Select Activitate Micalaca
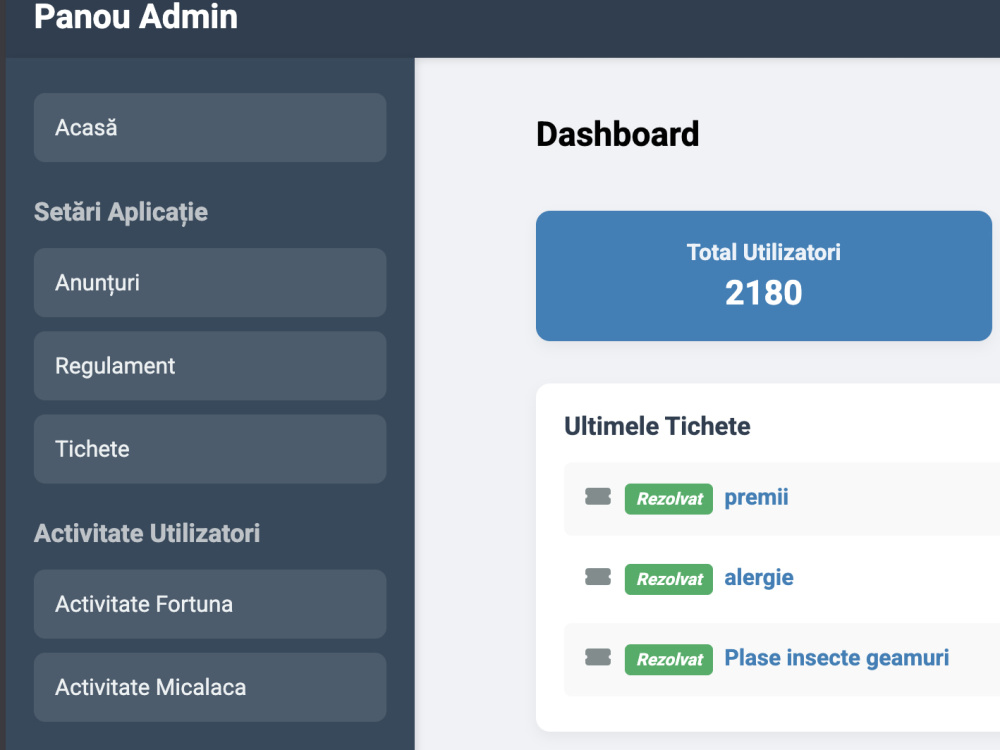Screen dimensions: 1000x750 [210, 687]
